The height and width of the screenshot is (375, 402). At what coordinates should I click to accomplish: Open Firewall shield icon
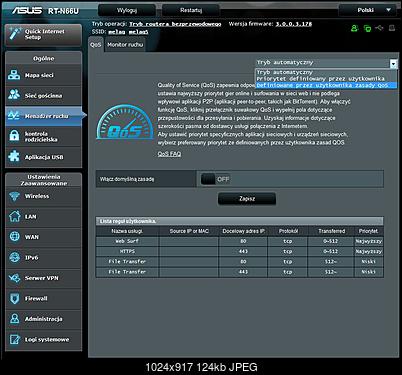pyautogui.click(x=14, y=298)
